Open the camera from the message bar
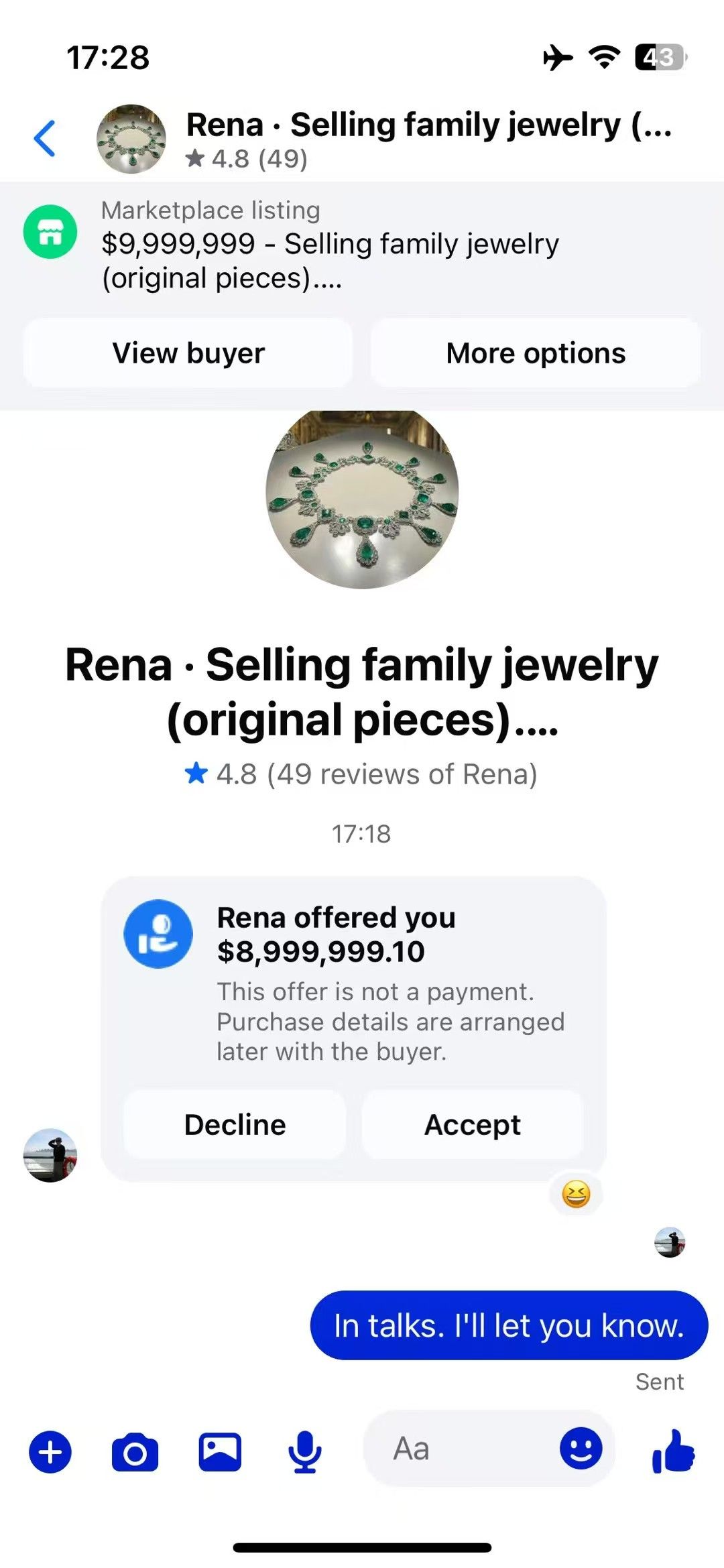This screenshot has width=724, height=1568. point(135,1452)
